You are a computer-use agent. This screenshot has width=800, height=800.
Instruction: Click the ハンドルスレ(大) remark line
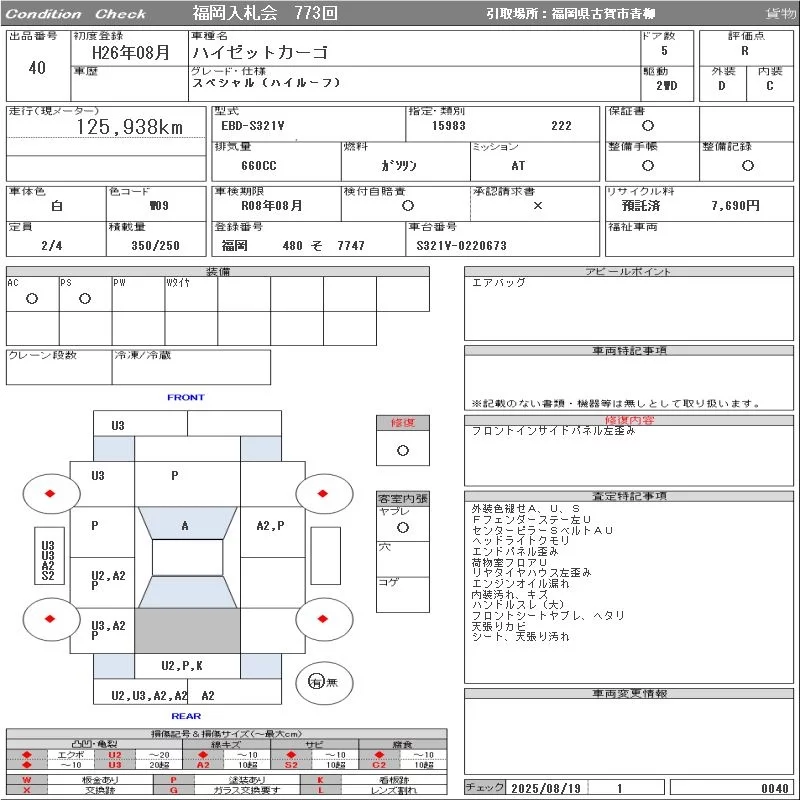click(x=518, y=605)
